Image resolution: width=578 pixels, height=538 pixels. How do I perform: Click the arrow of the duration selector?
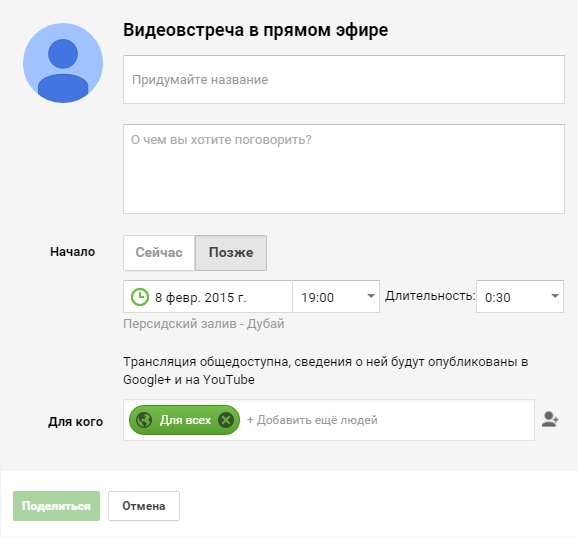(x=555, y=296)
